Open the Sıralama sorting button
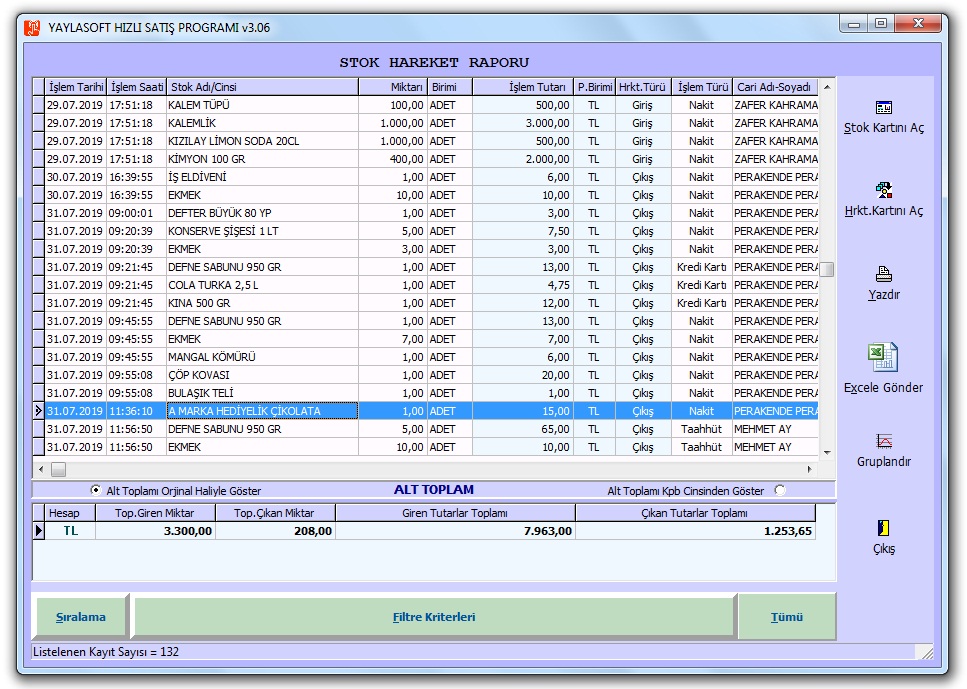Image resolution: width=967 pixels, height=689 pixels. (81, 617)
